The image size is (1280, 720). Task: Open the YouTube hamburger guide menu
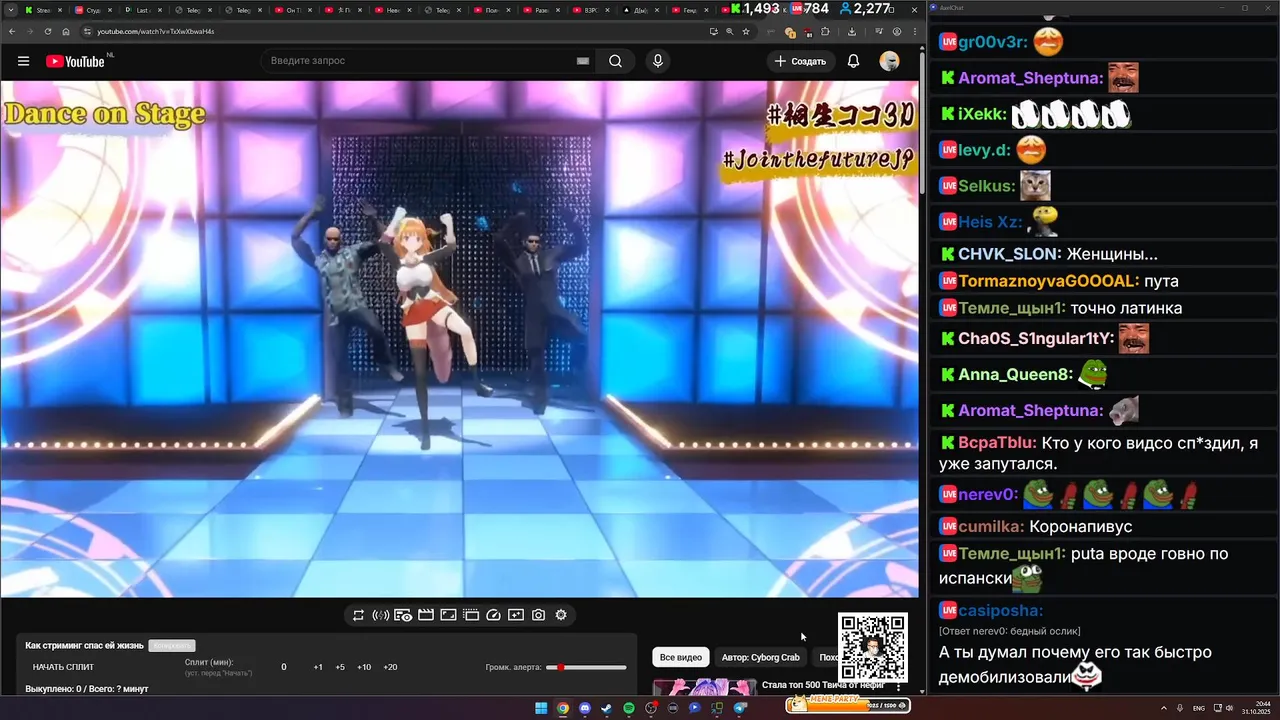(x=23, y=61)
